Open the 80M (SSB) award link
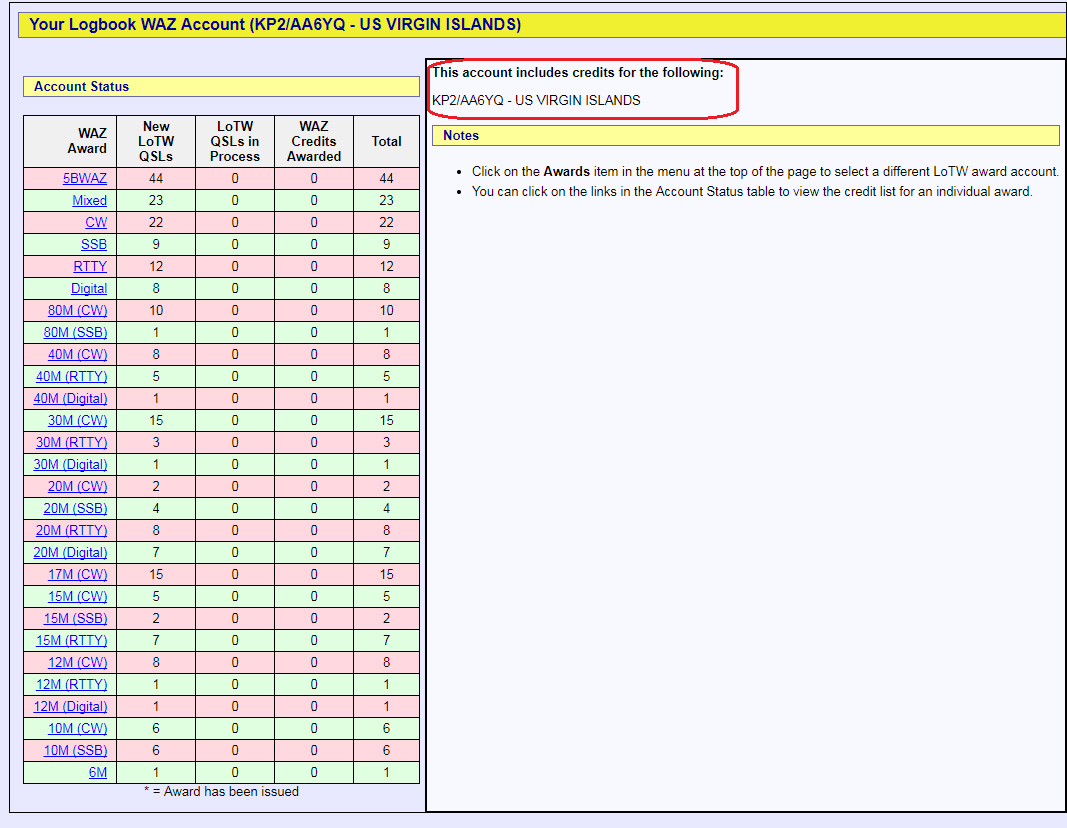Viewport: 1067px width, 828px height. pos(75,332)
